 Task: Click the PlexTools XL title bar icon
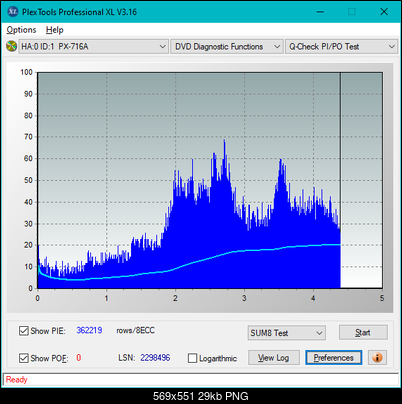12,12
